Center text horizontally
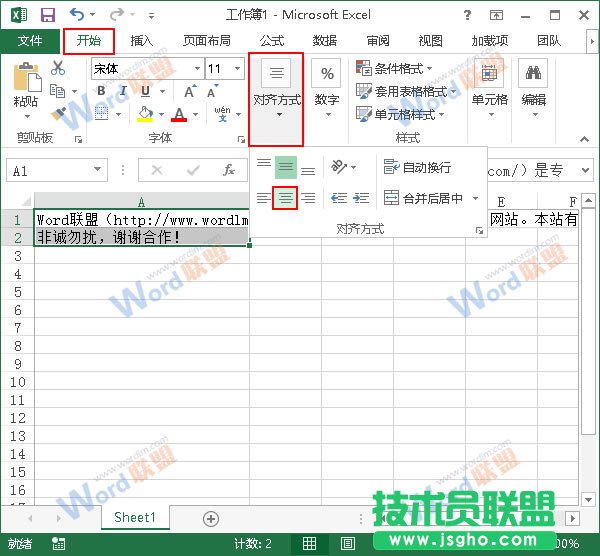This screenshot has width=600, height=556. 285,198
